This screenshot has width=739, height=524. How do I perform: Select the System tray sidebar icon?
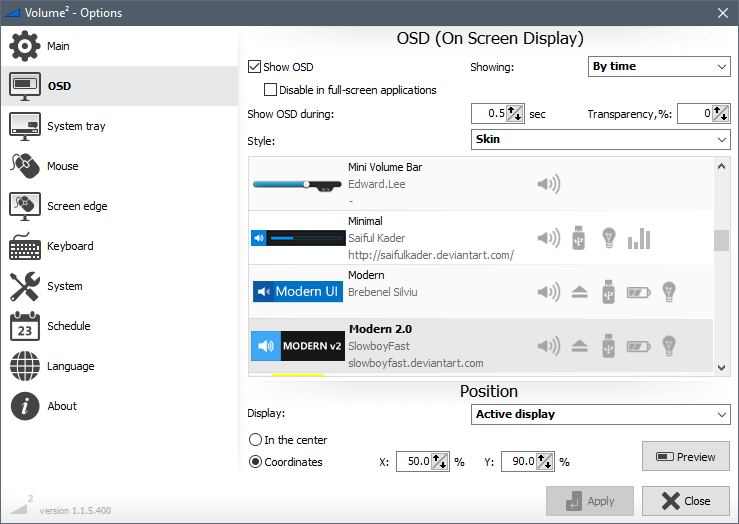point(25,126)
